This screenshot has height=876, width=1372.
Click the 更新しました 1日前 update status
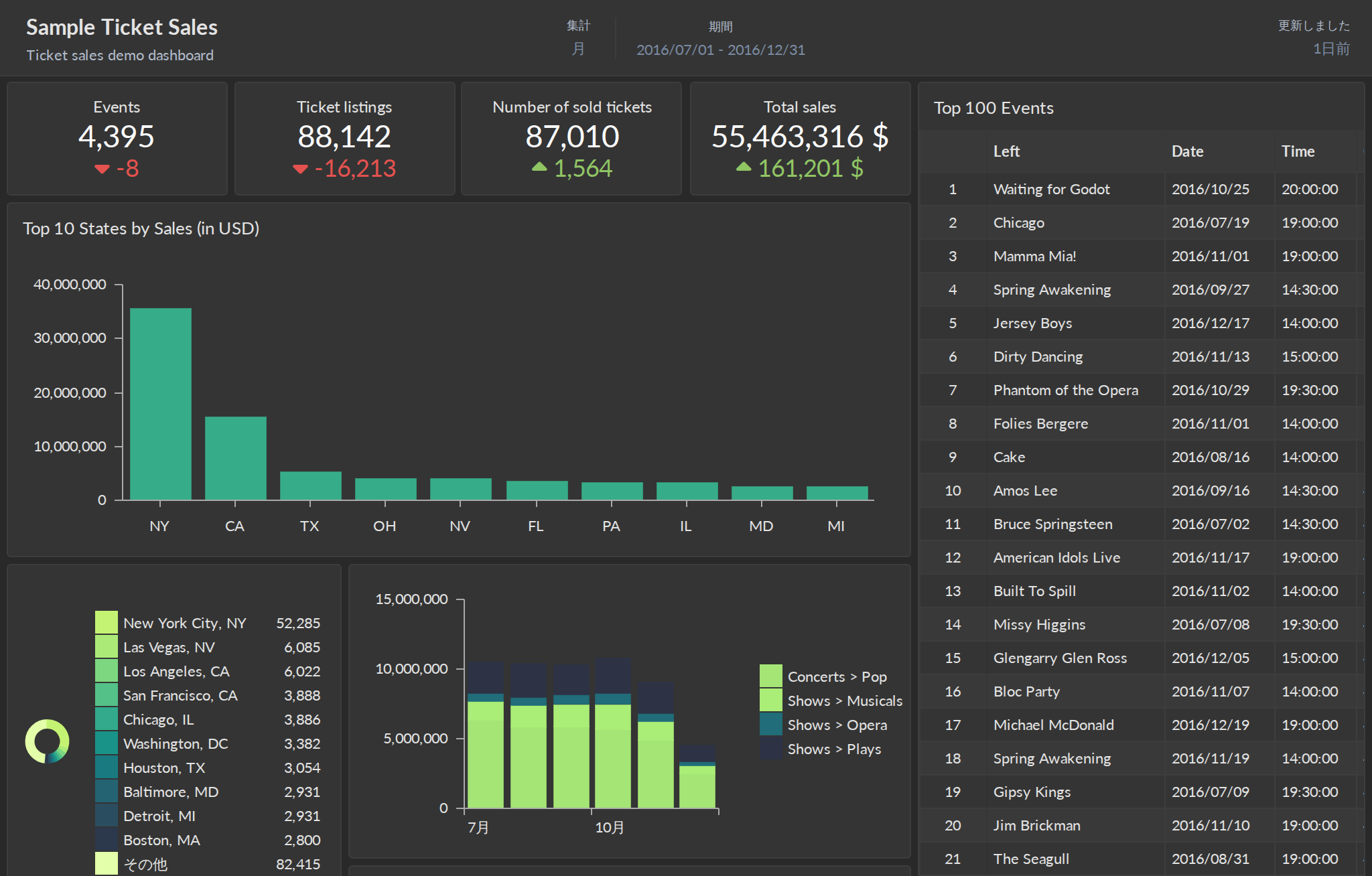1314,38
